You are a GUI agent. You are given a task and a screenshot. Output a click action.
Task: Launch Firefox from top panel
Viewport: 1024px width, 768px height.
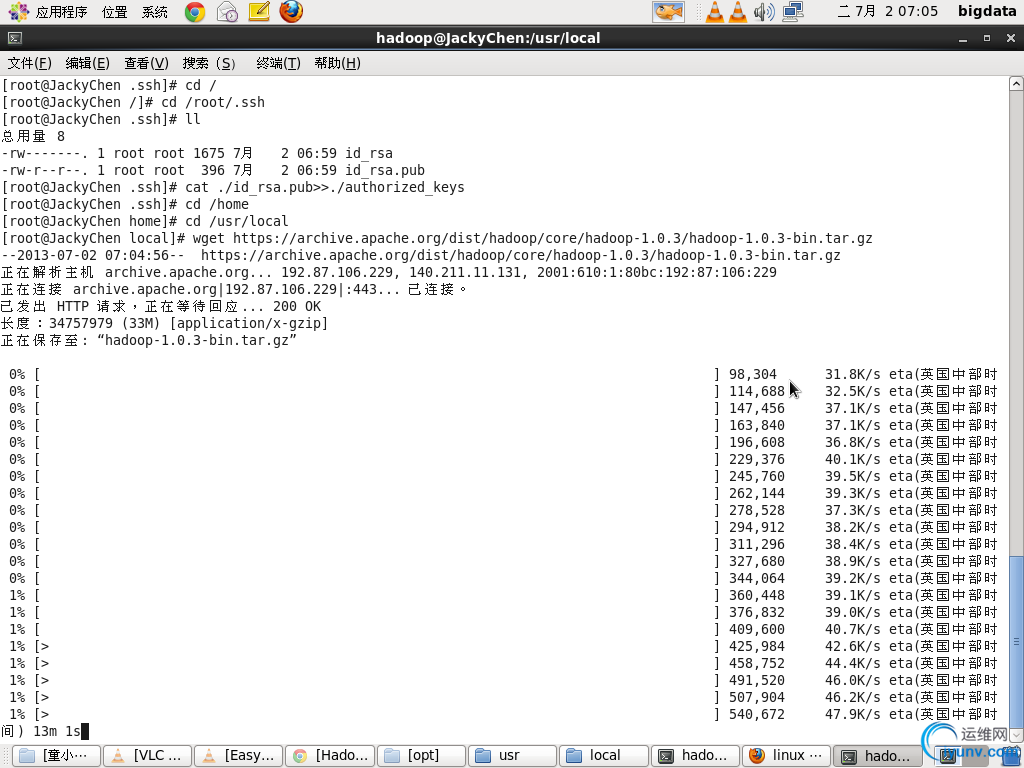click(x=291, y=11)
